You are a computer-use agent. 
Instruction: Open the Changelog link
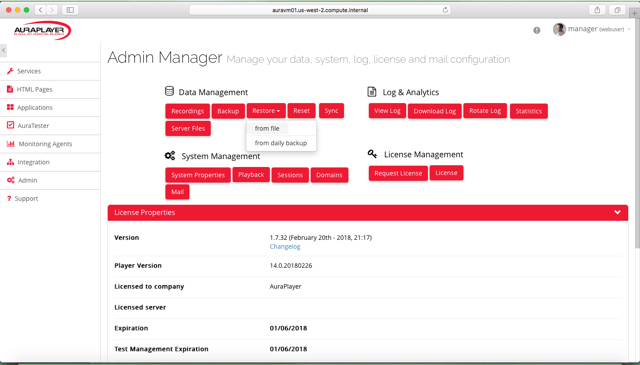pos(285,247)
